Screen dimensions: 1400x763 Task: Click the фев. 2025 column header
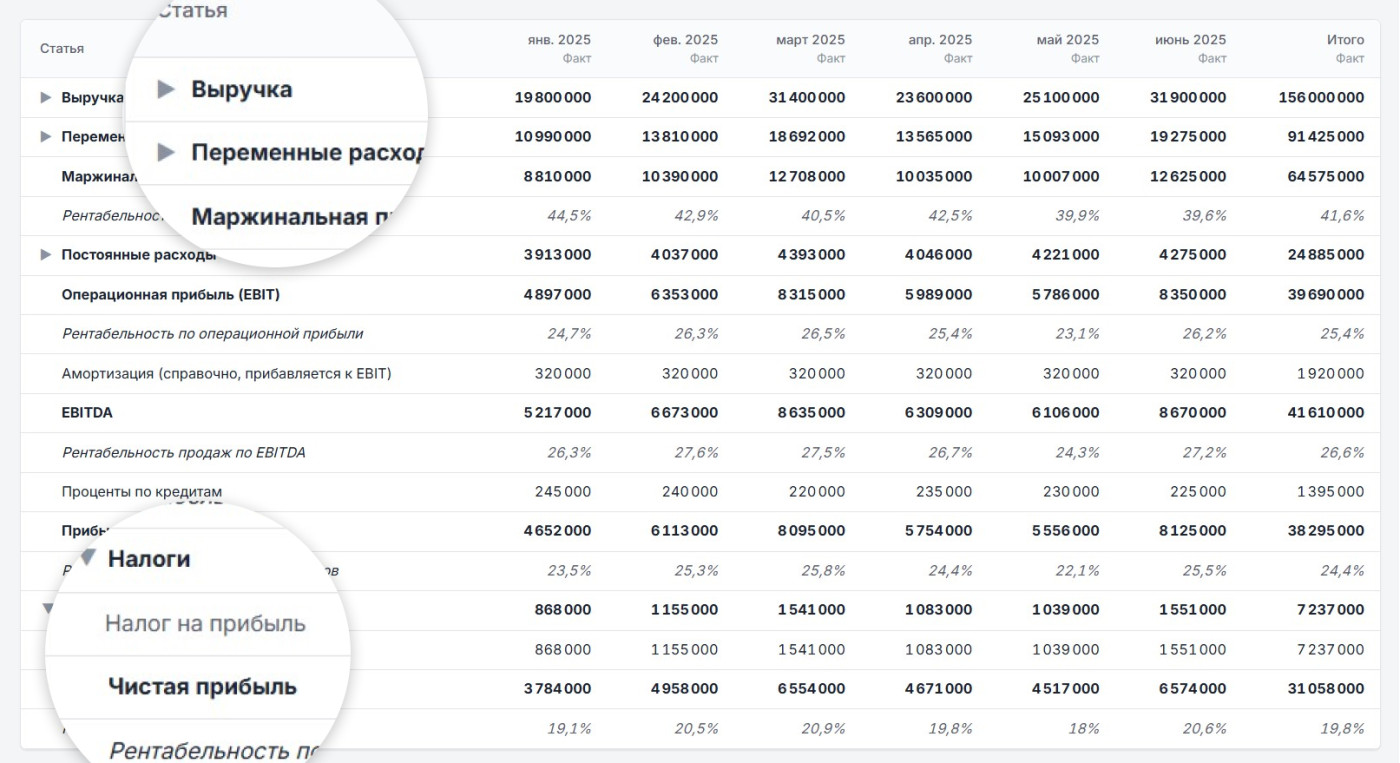[x=686, y=40]
